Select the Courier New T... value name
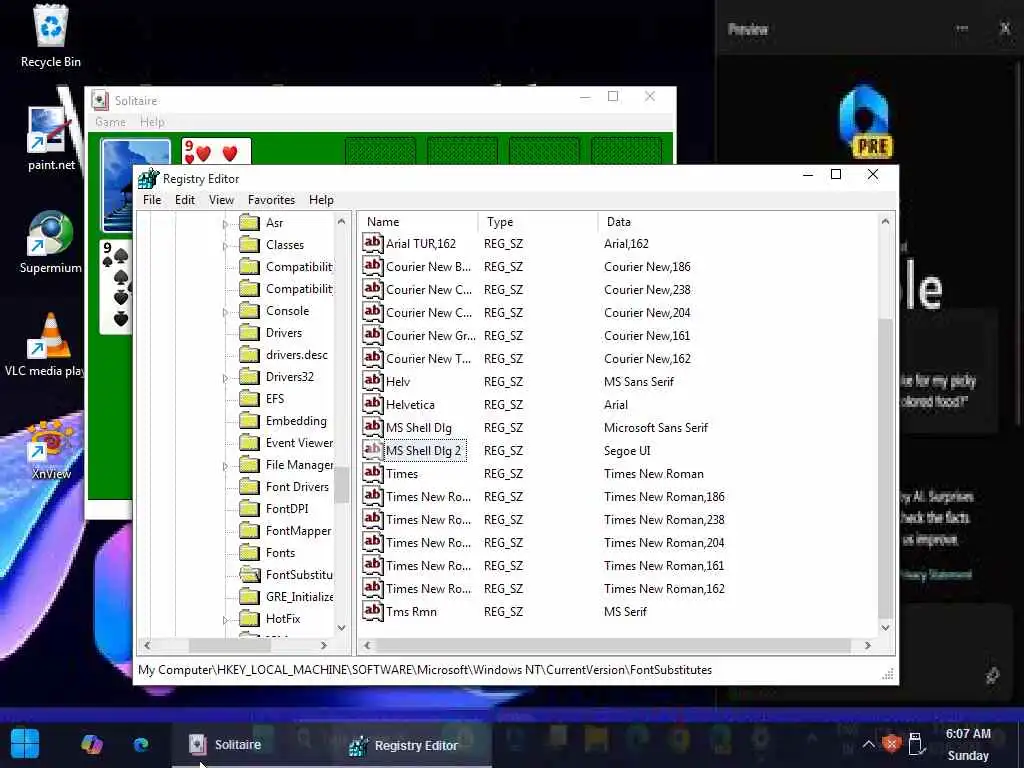Screen dimensions: 1024x768 click(x=428, y=359)
